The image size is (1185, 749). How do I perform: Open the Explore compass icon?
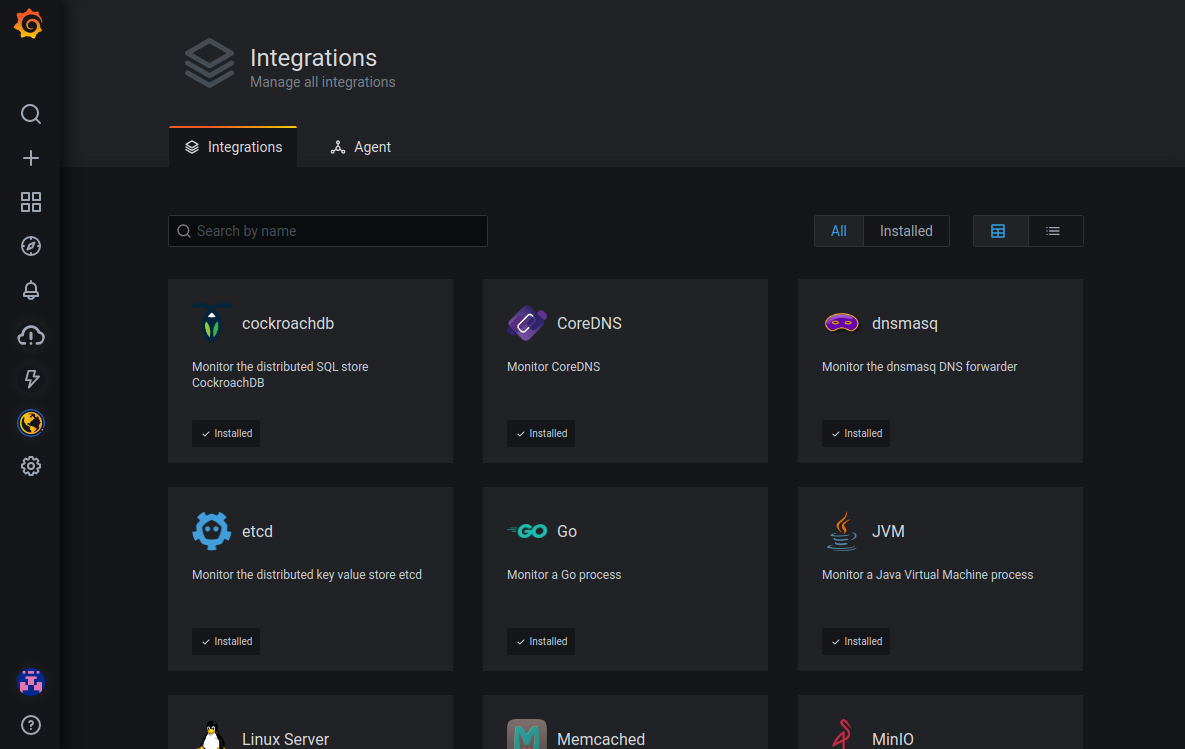[x=31, y=246]
